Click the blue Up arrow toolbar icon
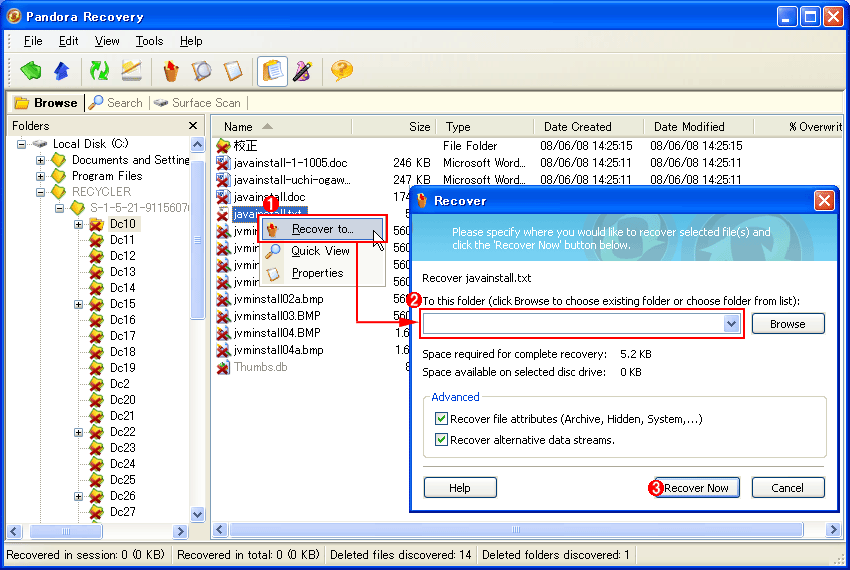The width and height of the screenshot is (850, 570). click(62, 71)
